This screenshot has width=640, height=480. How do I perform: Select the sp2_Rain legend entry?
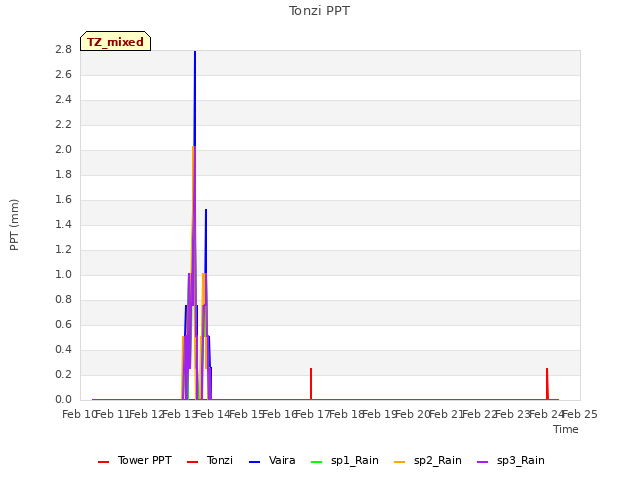click(427, 460)
